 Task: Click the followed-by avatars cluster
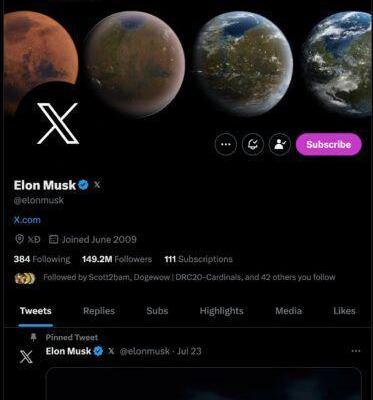[x=25, y=278]
